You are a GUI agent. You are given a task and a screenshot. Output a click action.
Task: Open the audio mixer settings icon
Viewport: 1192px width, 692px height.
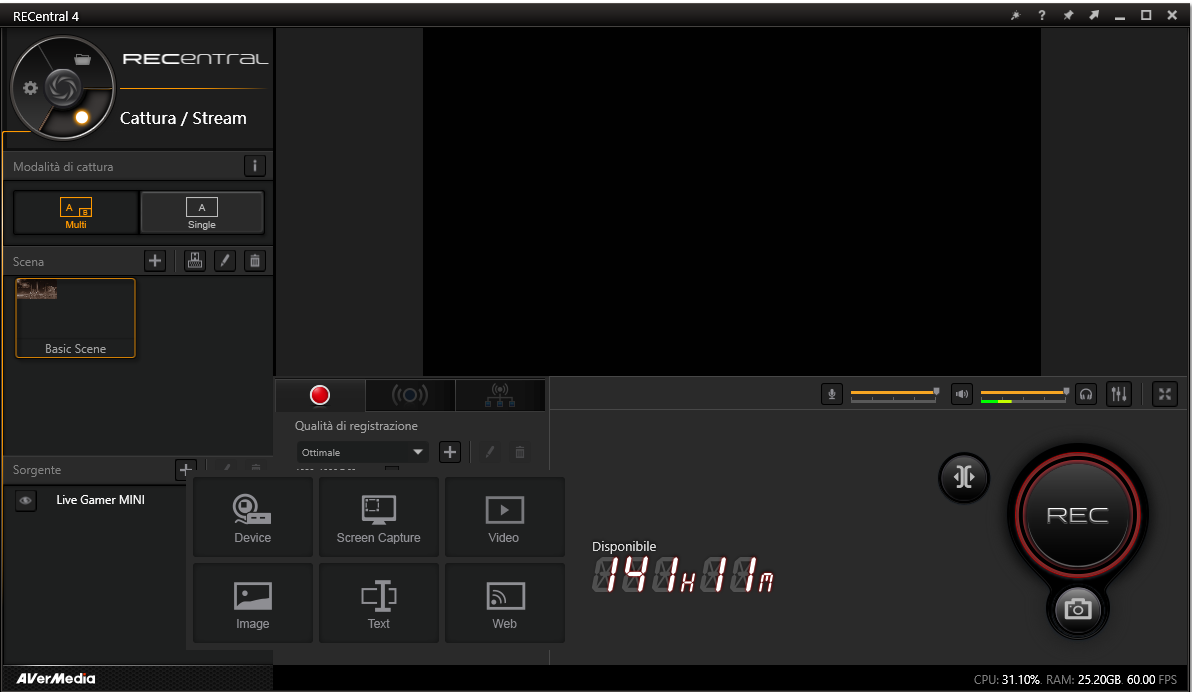pos(1119,394)
